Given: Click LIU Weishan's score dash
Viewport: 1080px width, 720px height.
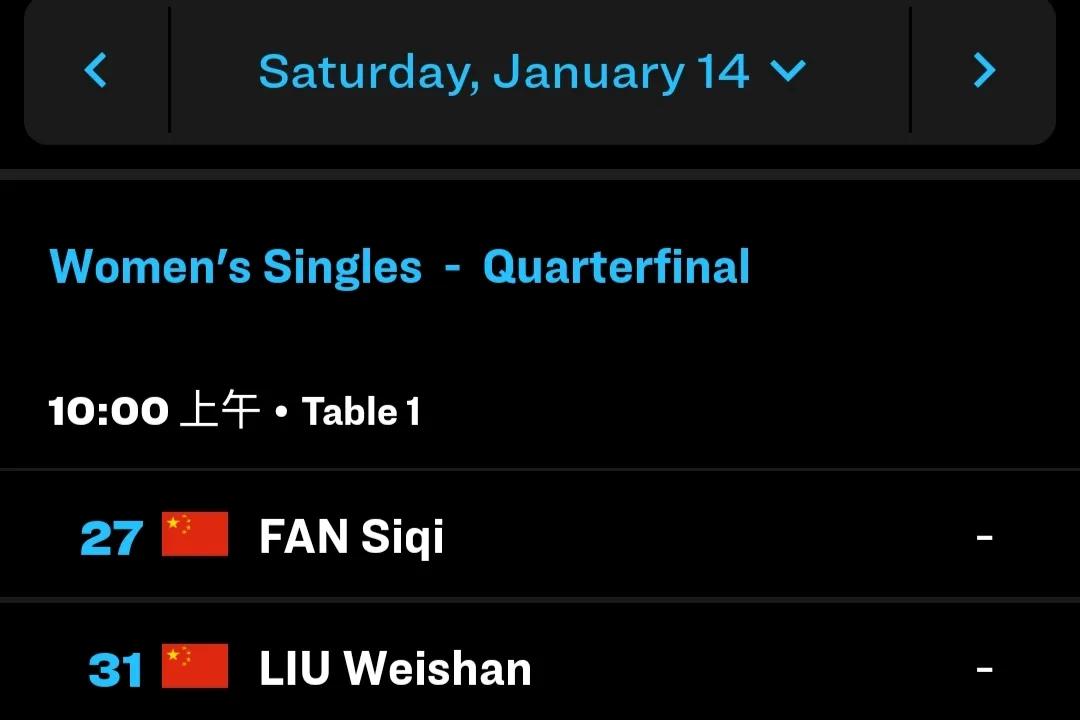Looking at the screenshot, I should click(984, 669).
